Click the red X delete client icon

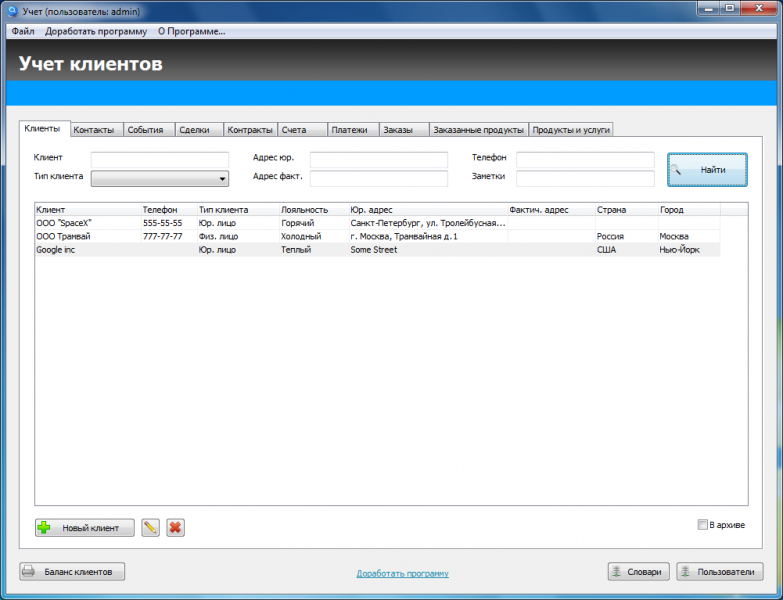pyautogui.click(x=175, y=528)
